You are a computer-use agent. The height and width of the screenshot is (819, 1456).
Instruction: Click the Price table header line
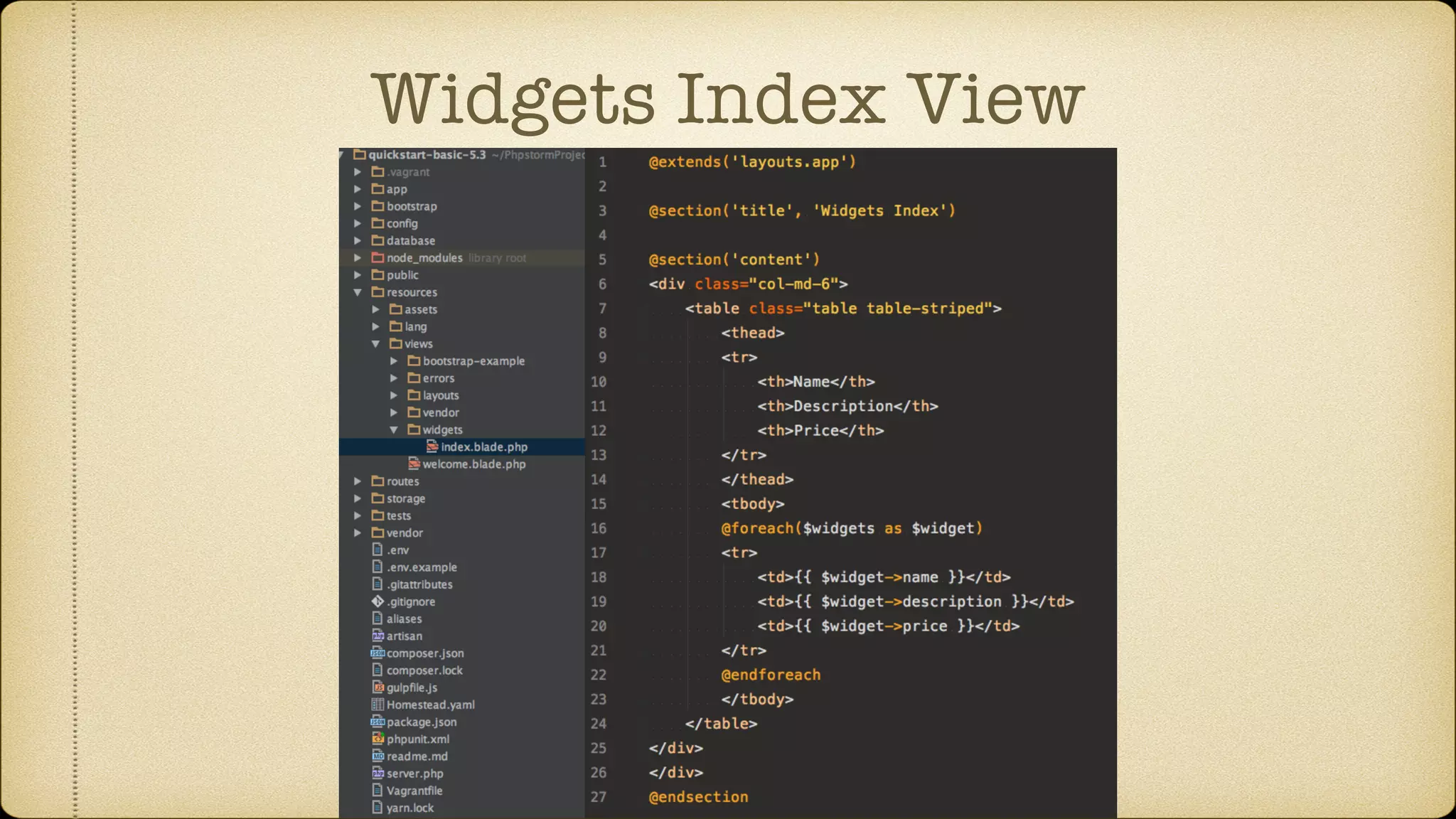[x=820, y=430]
